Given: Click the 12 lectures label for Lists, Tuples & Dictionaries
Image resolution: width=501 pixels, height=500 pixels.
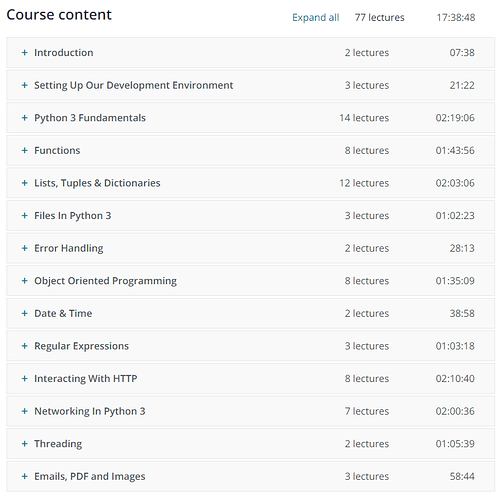Looking at the screenshot, I should pyautogui.click(x=364, y=183).
